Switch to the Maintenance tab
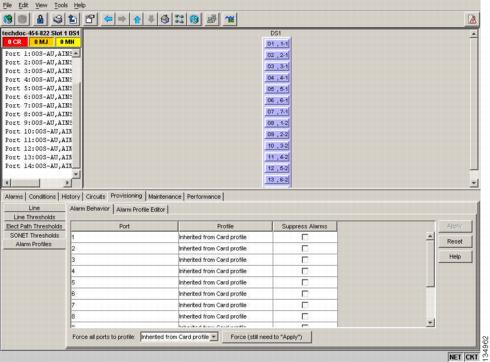Screen dimensions: 490x362 point(165,197)
